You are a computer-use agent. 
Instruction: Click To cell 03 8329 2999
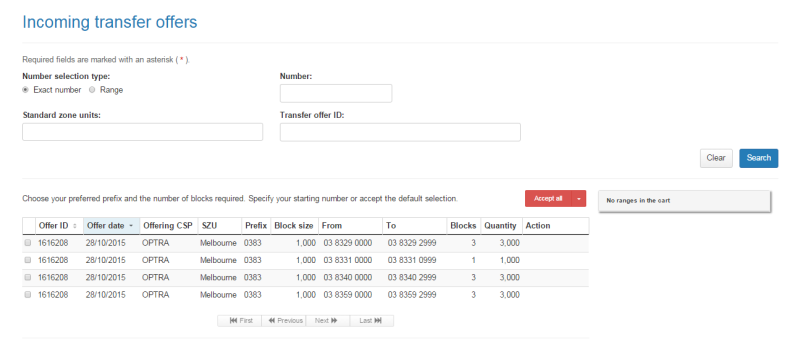412,243
